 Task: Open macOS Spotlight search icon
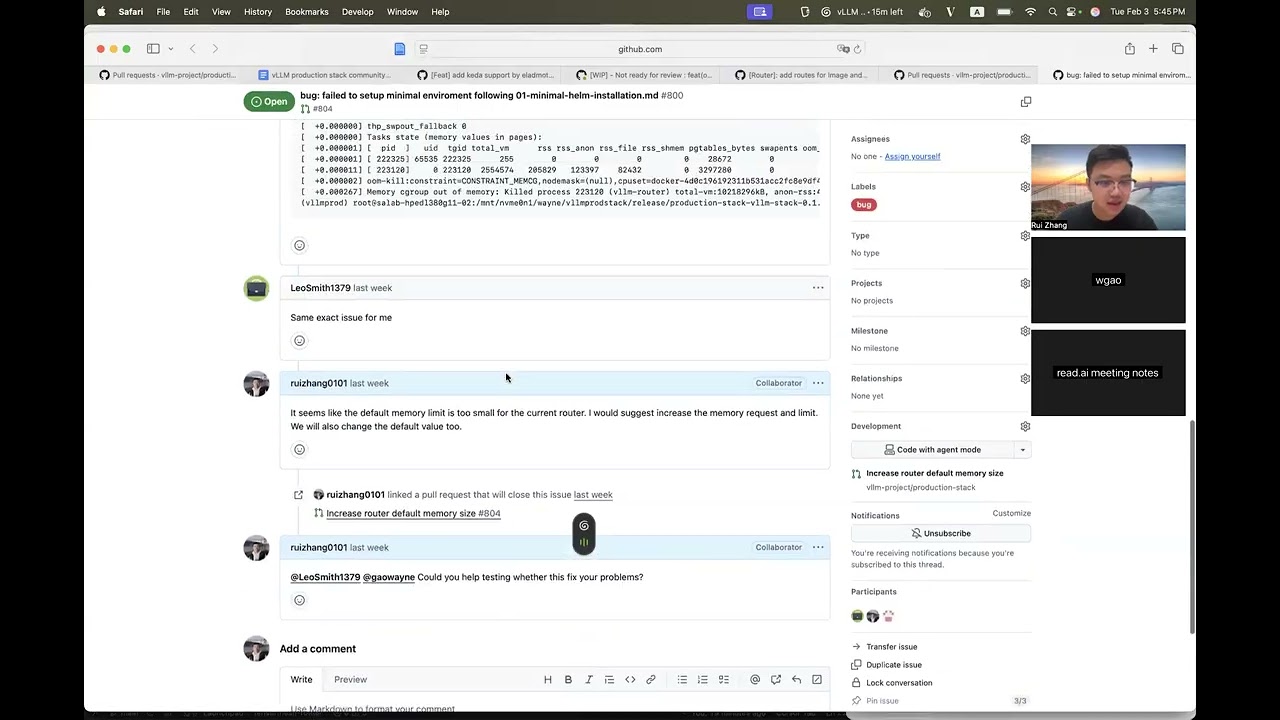click(1053, 12)
